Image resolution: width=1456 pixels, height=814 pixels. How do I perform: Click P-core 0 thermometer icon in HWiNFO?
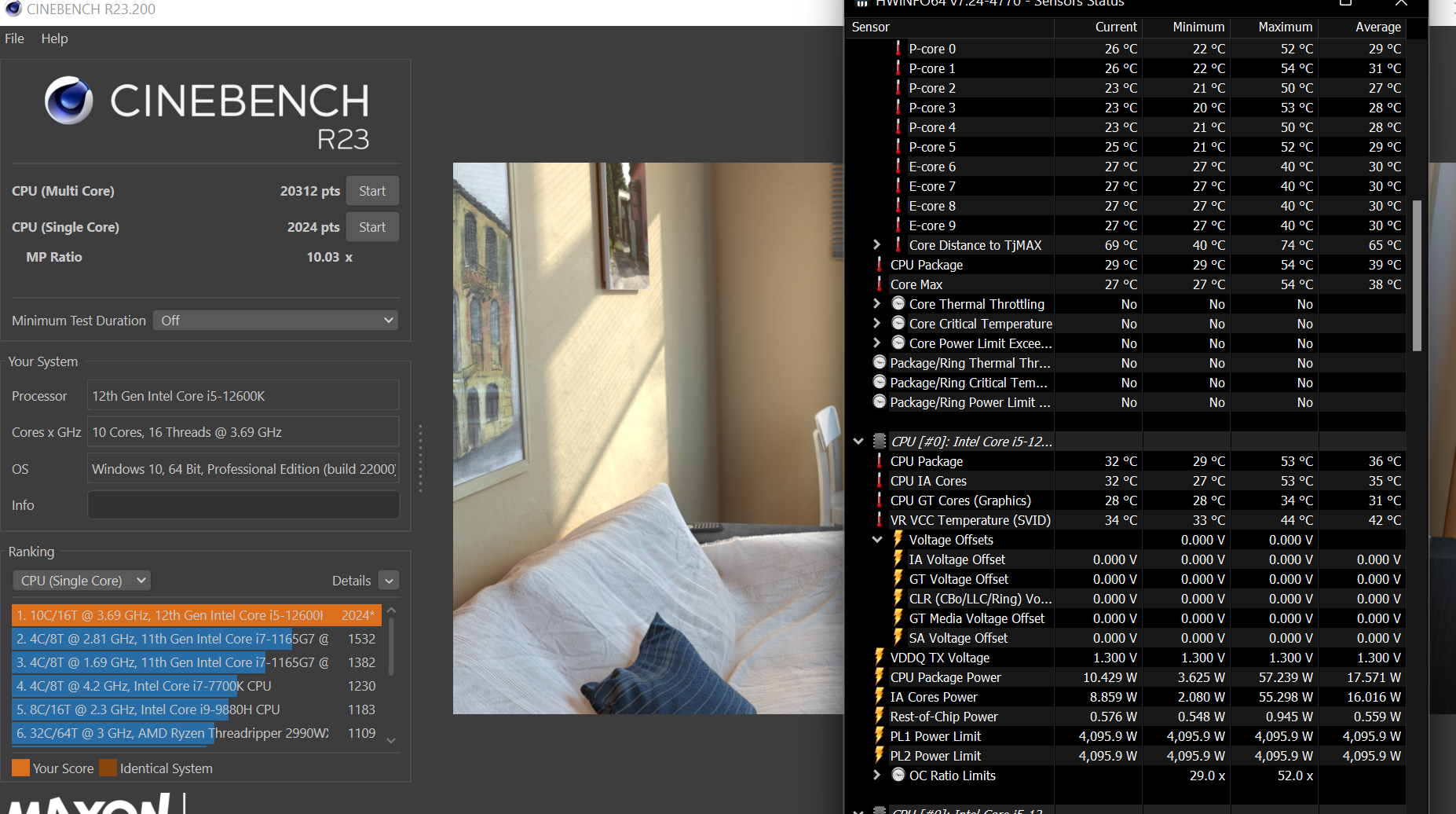898,48
